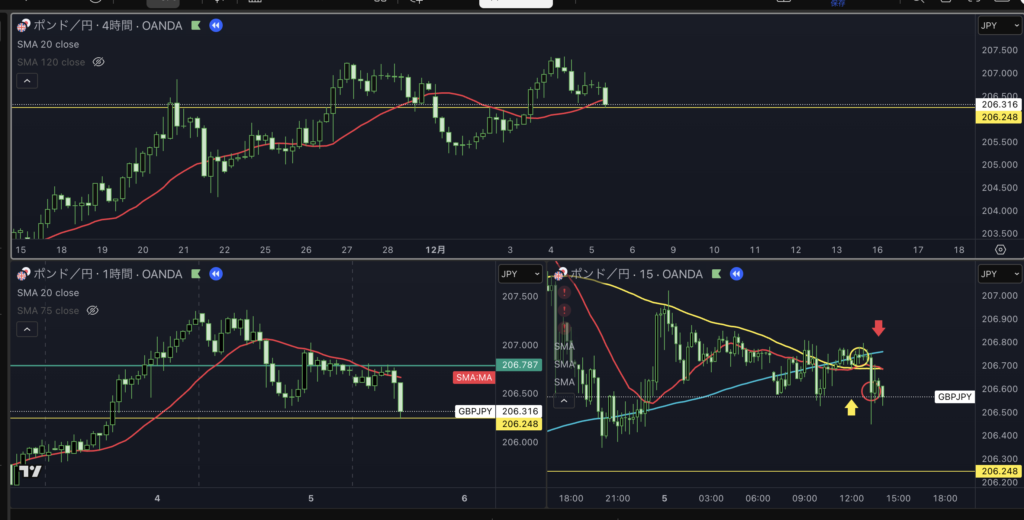Viewport: 1024px width, 520px height.
Task: Show the hidden SMA 120 close indicator
Action: tap(99, 62)
